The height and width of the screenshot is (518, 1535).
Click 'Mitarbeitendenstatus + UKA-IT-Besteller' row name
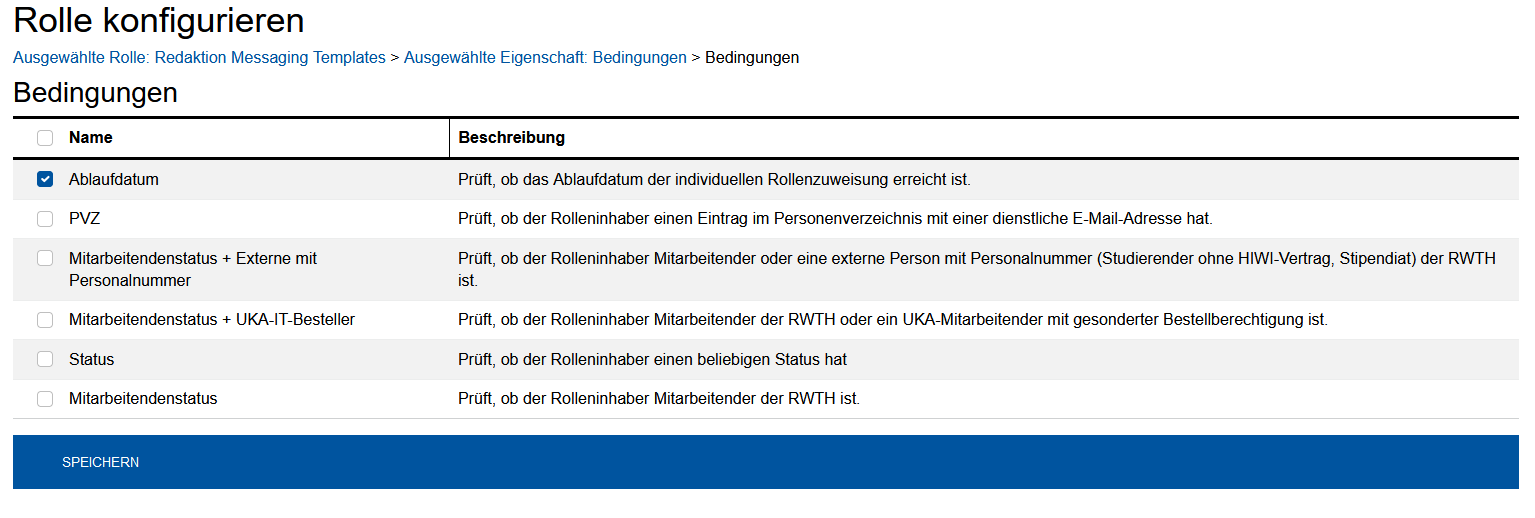[x=212, y=320]
